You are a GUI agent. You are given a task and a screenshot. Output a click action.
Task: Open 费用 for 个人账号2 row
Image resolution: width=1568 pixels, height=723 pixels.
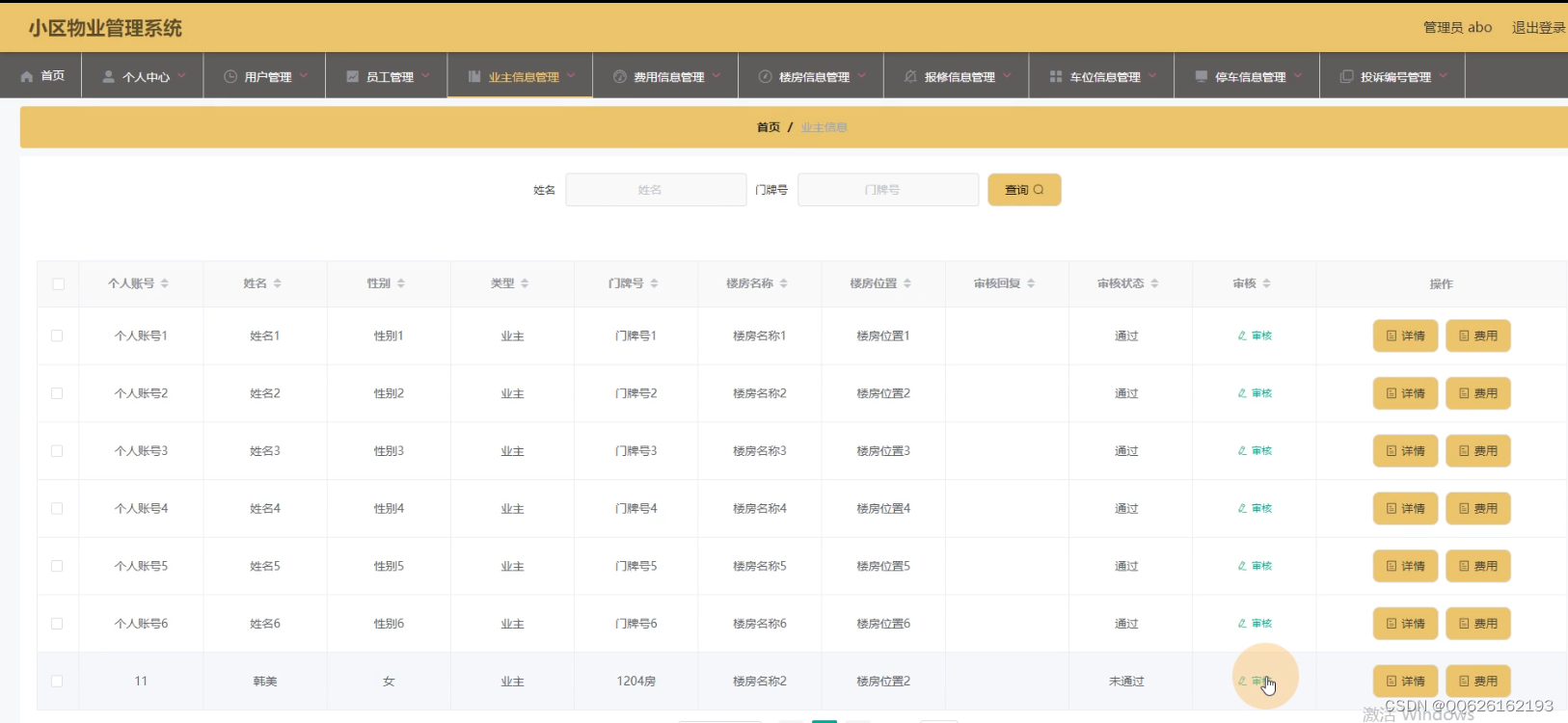pyautogui.click(x=1478, y=393)
